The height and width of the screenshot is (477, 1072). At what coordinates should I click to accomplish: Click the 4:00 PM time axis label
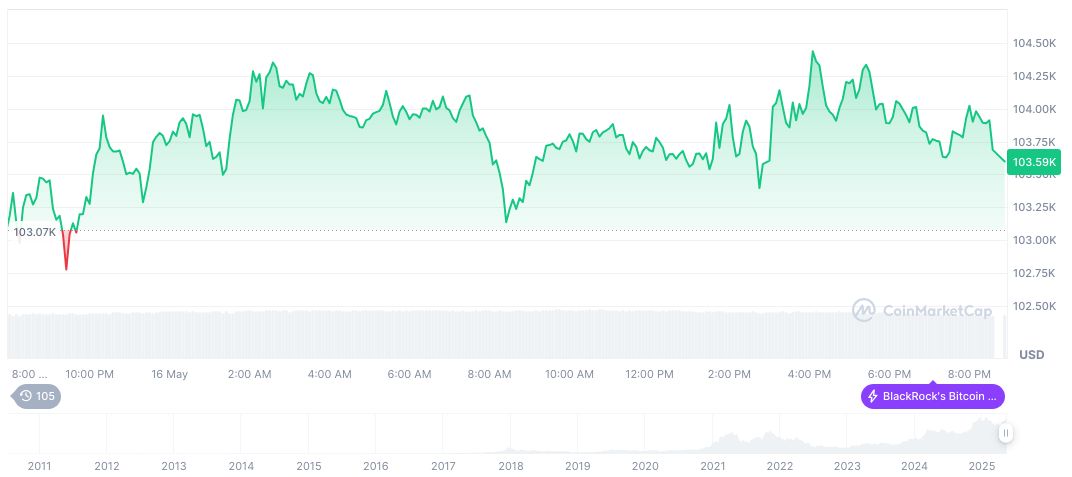pyautogui.click(x=809, y=374)
